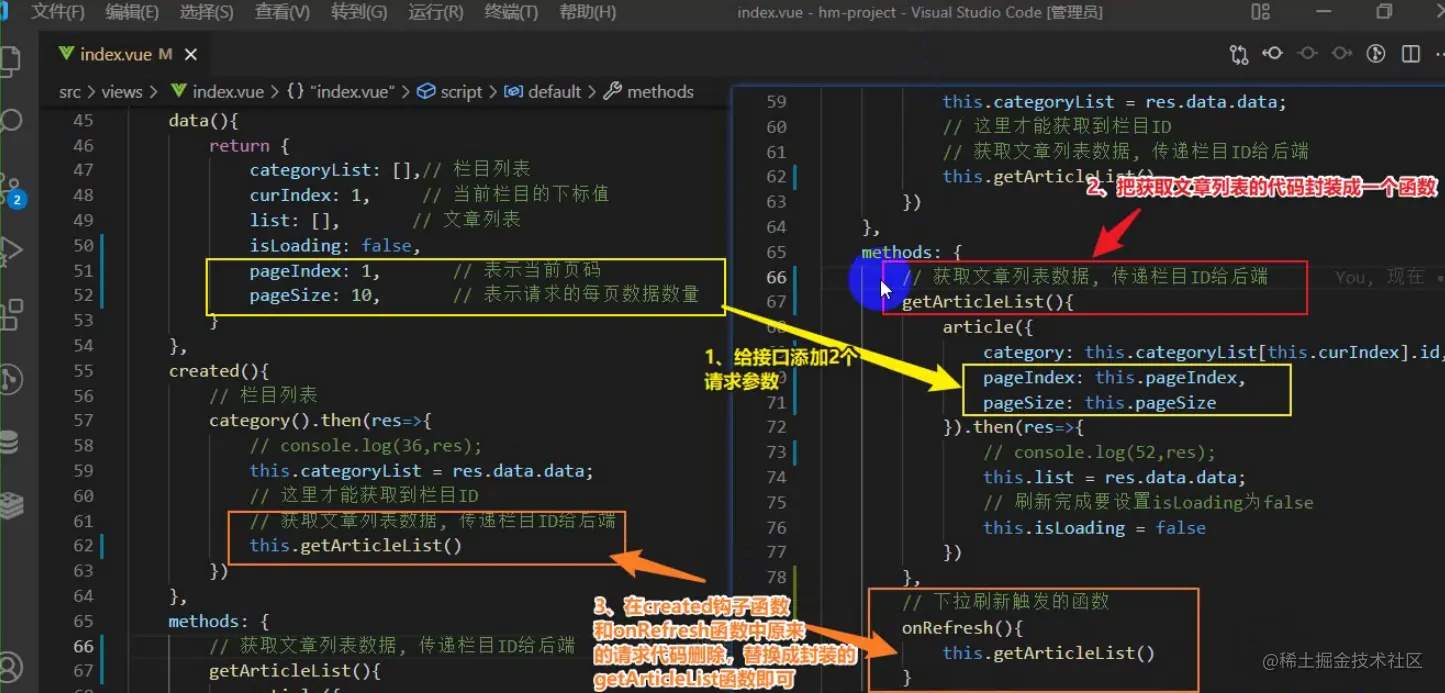Click '// console.log(52,res);' comment in right pane
The height and width of the screenshot is (693, 1445).
[x=1100, y=452]
